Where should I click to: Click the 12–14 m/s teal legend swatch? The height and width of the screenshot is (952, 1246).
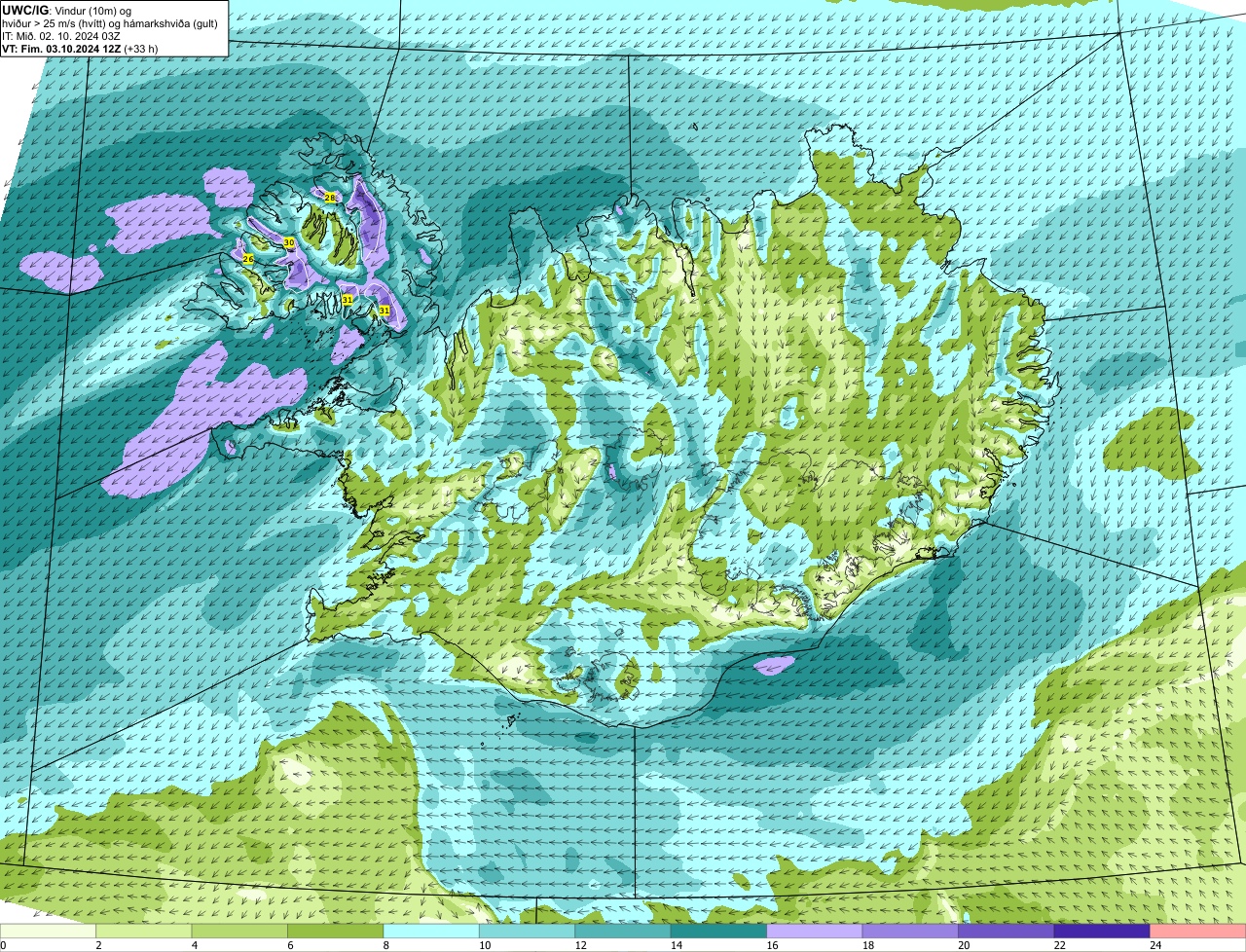click(625, 931)
